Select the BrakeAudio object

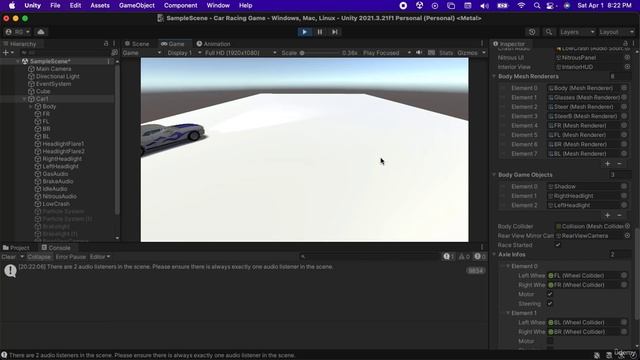(58, 181)
